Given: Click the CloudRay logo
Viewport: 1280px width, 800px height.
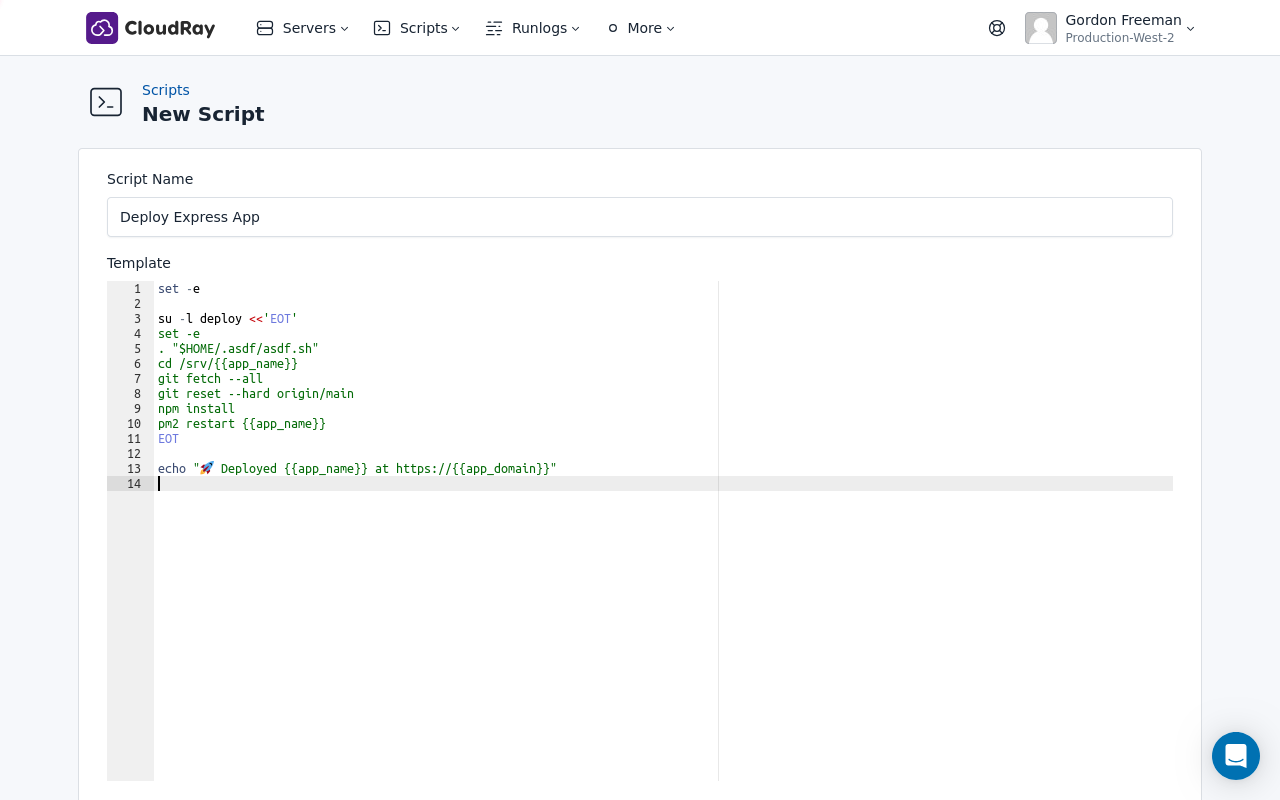Looking at the screenshot, I should (x=150, y=28).
